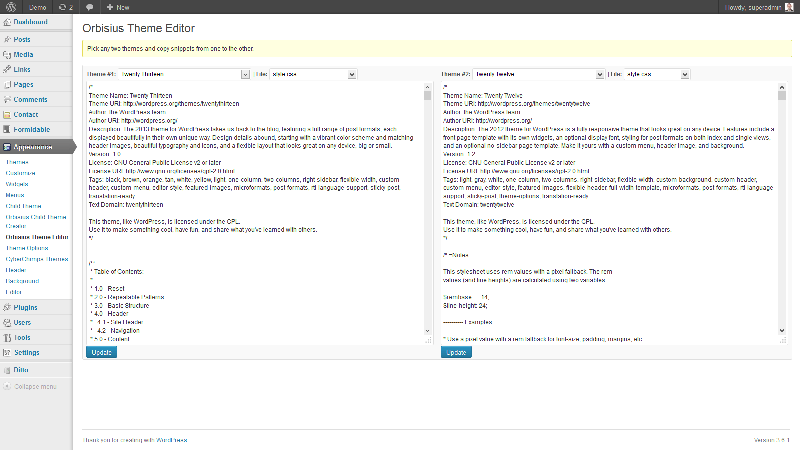Screen dimensions: 800x450
Task: Click the Ditto menu icon
Action: point(7,370)
